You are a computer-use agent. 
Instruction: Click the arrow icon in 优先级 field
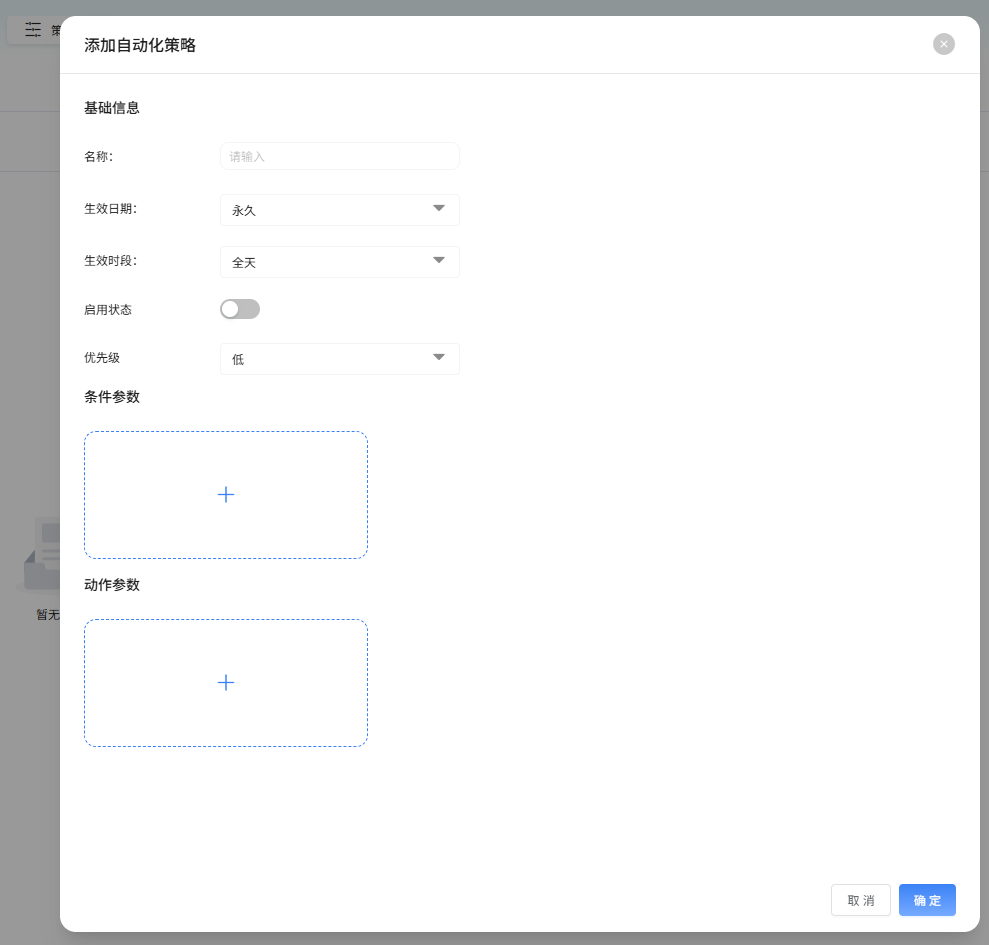point(438,358)
